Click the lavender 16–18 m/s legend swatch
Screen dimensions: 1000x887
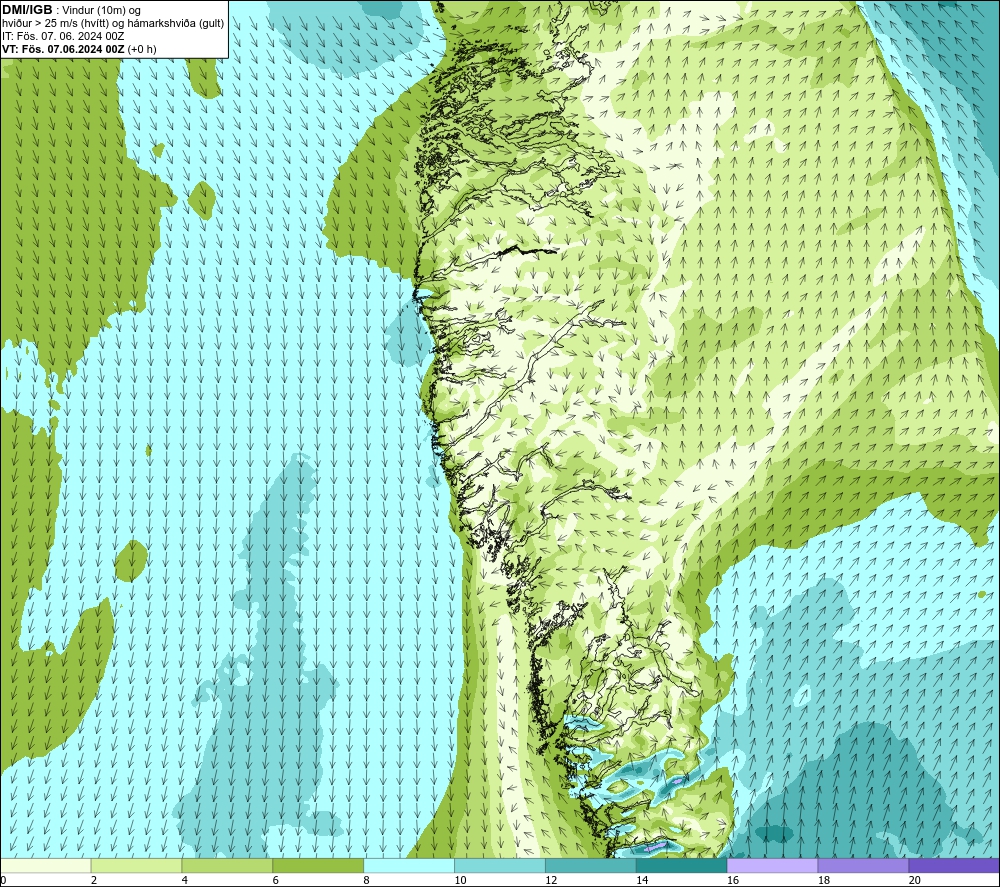[x=772, y=865]
